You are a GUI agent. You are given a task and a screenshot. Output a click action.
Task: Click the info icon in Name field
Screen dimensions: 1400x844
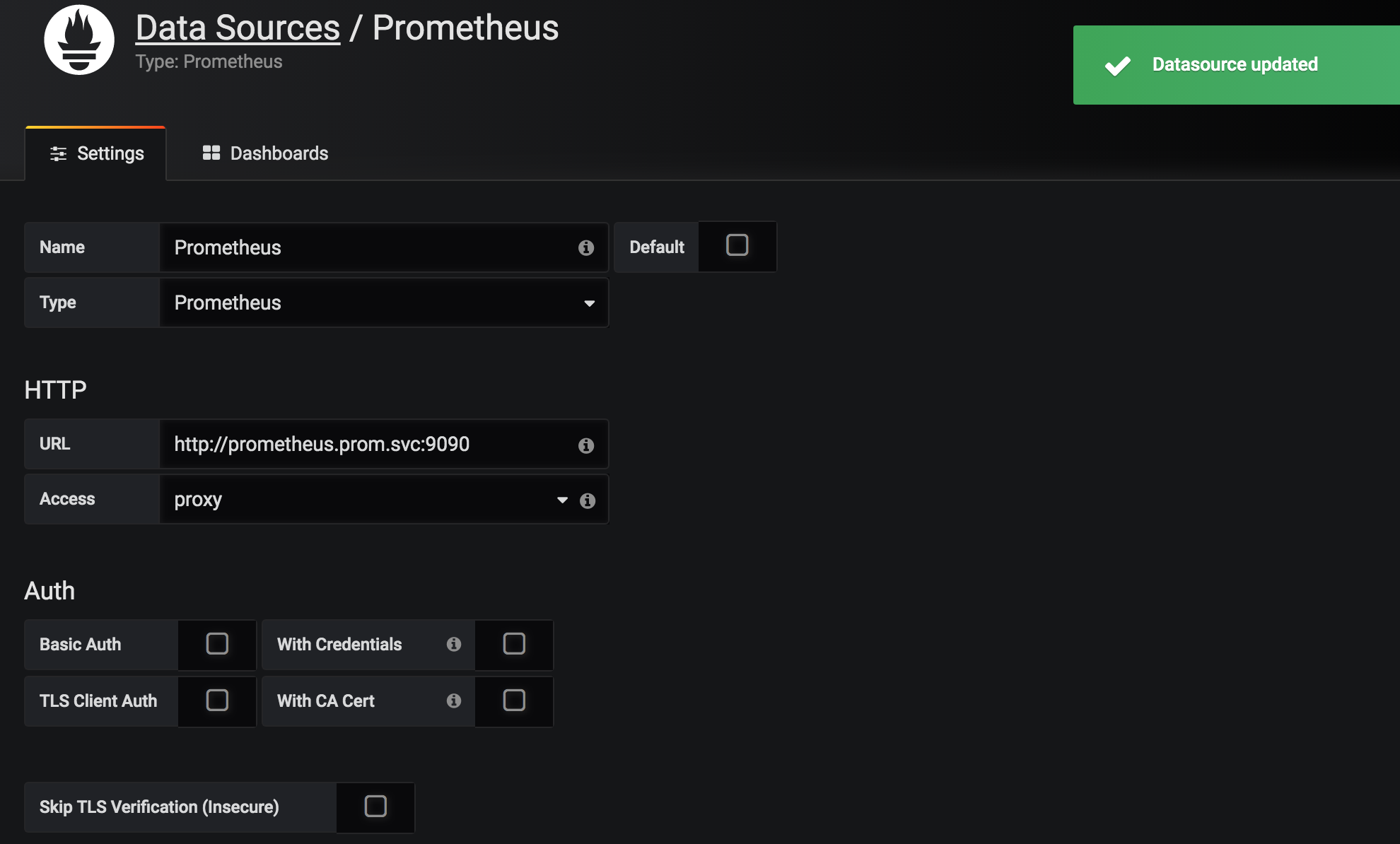click(586, 247)
